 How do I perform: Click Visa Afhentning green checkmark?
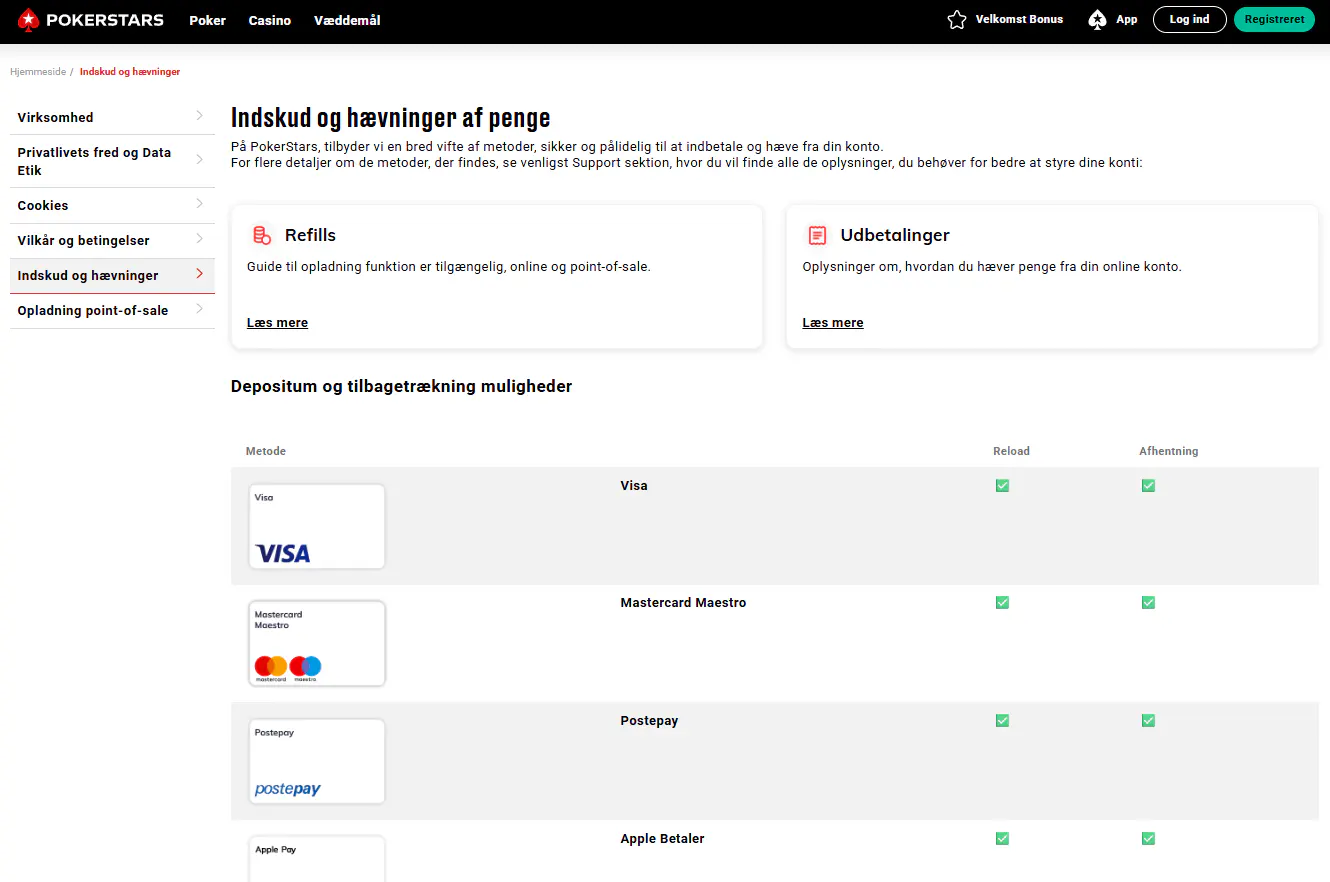pyautogui.click(x=1148, y=486)
